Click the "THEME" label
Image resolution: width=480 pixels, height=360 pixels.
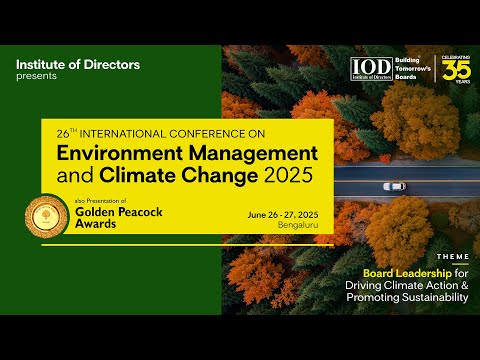453,257
